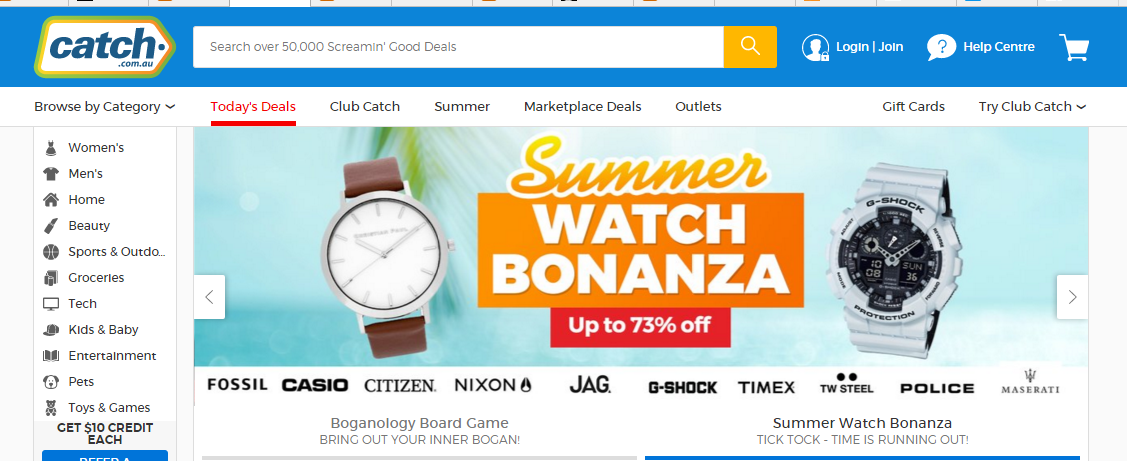Go to previous banner slide arrow
The image size is (1127, 461).
pyautogui.click(x=209, y=297)
